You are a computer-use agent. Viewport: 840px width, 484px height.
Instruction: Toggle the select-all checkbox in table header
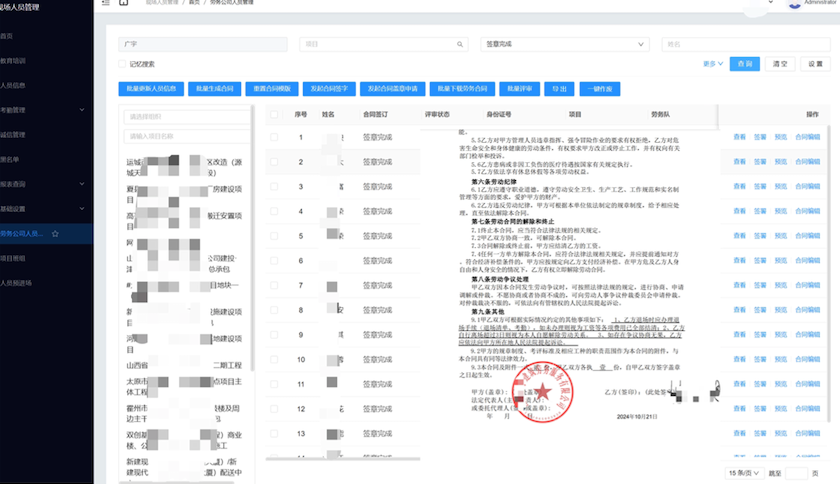click(274, 115)
